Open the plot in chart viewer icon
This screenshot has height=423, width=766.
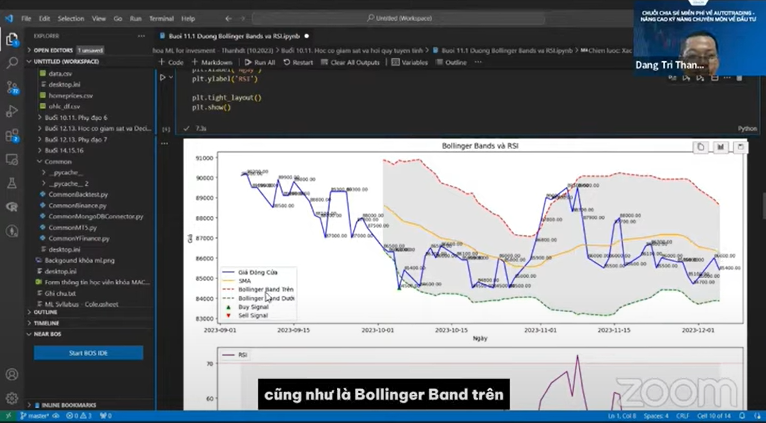[x=721, y=147]
